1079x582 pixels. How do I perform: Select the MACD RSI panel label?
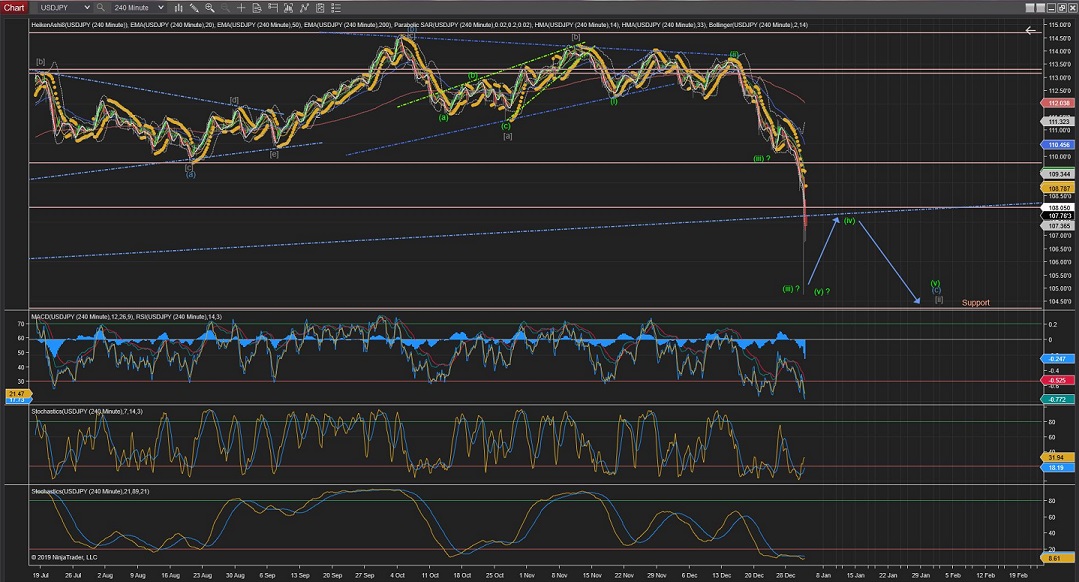point(127,316)
